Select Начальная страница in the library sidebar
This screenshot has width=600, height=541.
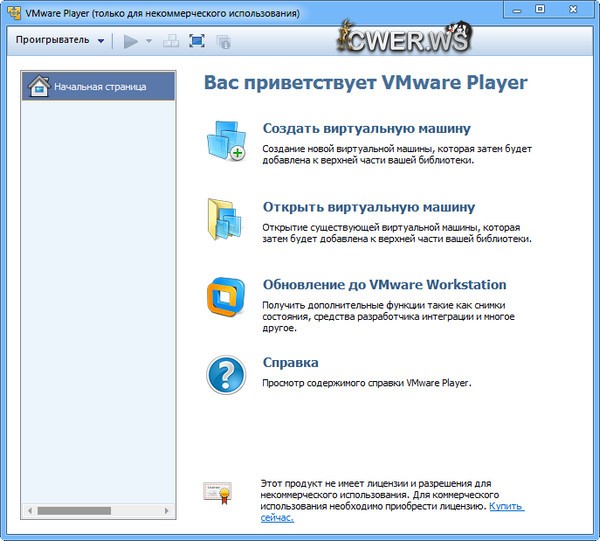point(98,86)
